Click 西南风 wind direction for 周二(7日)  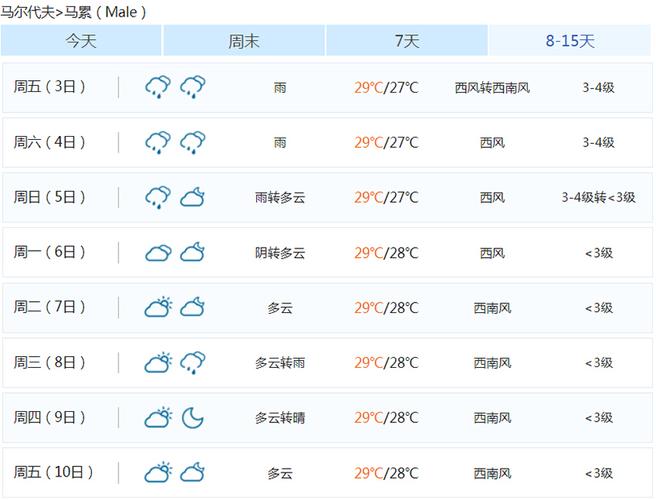[x=492, y=308]
